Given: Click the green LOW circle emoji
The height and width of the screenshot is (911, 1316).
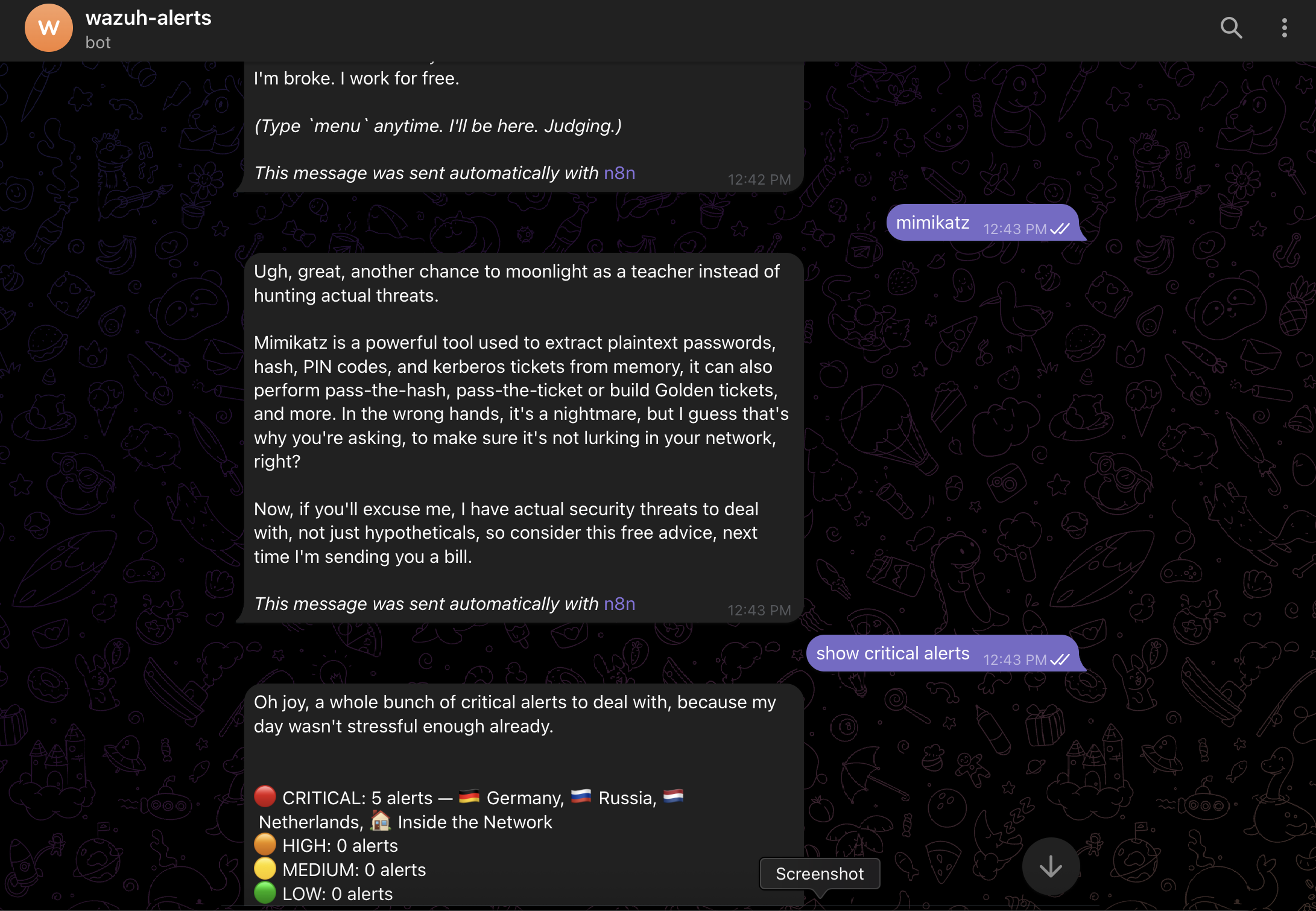Looking at the screenshot, I should tap(265, 893).
